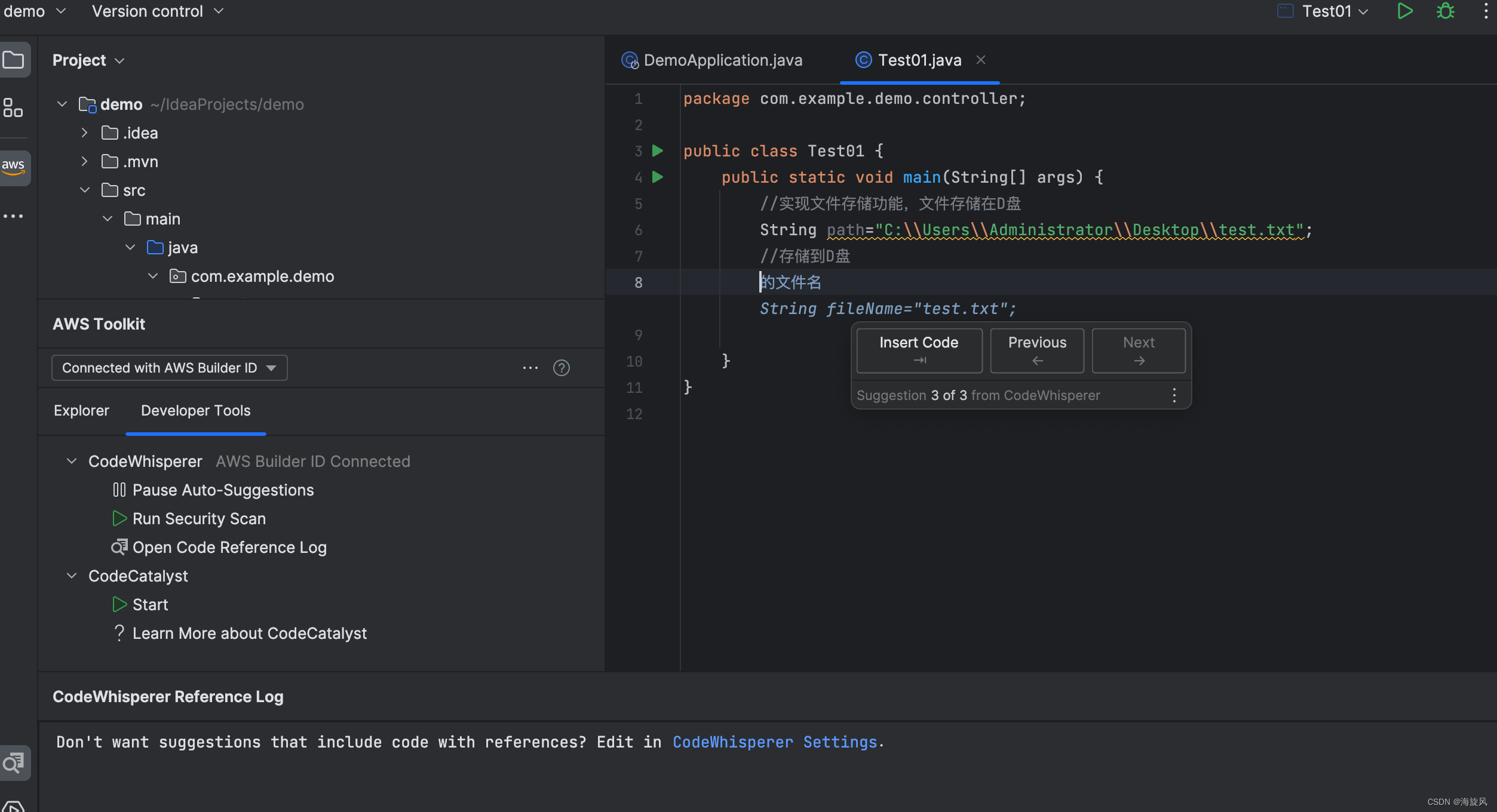Switch to the DemoApplication.java tab

pyautogui.click(x=712, y=60)
